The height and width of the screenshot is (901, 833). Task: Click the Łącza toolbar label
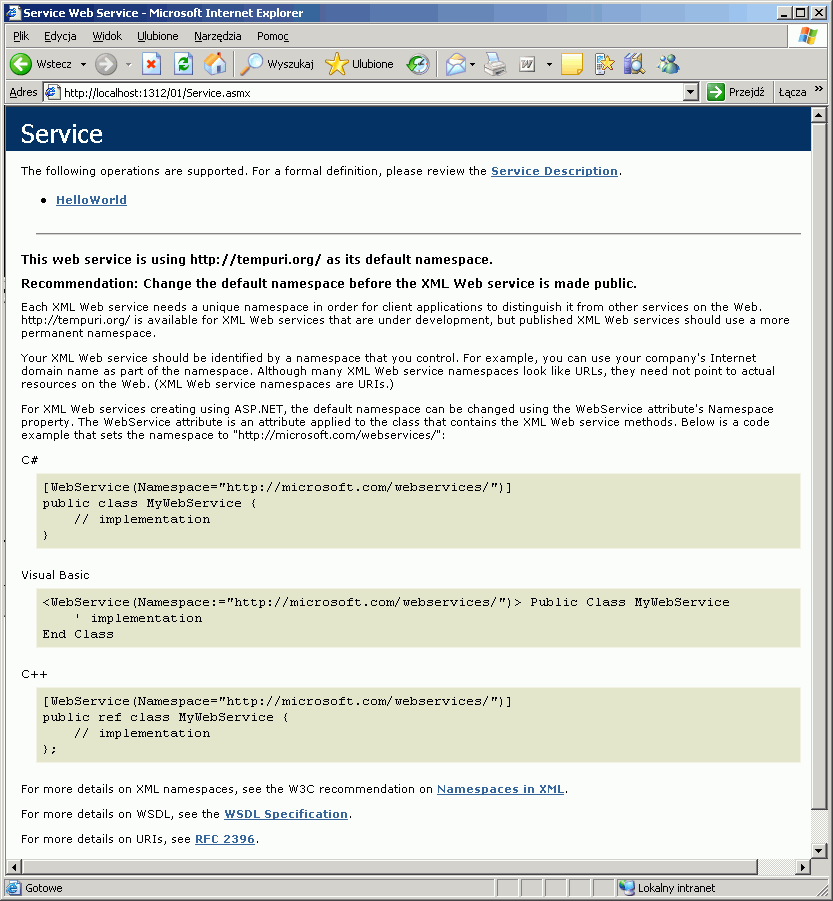point(792,92)
